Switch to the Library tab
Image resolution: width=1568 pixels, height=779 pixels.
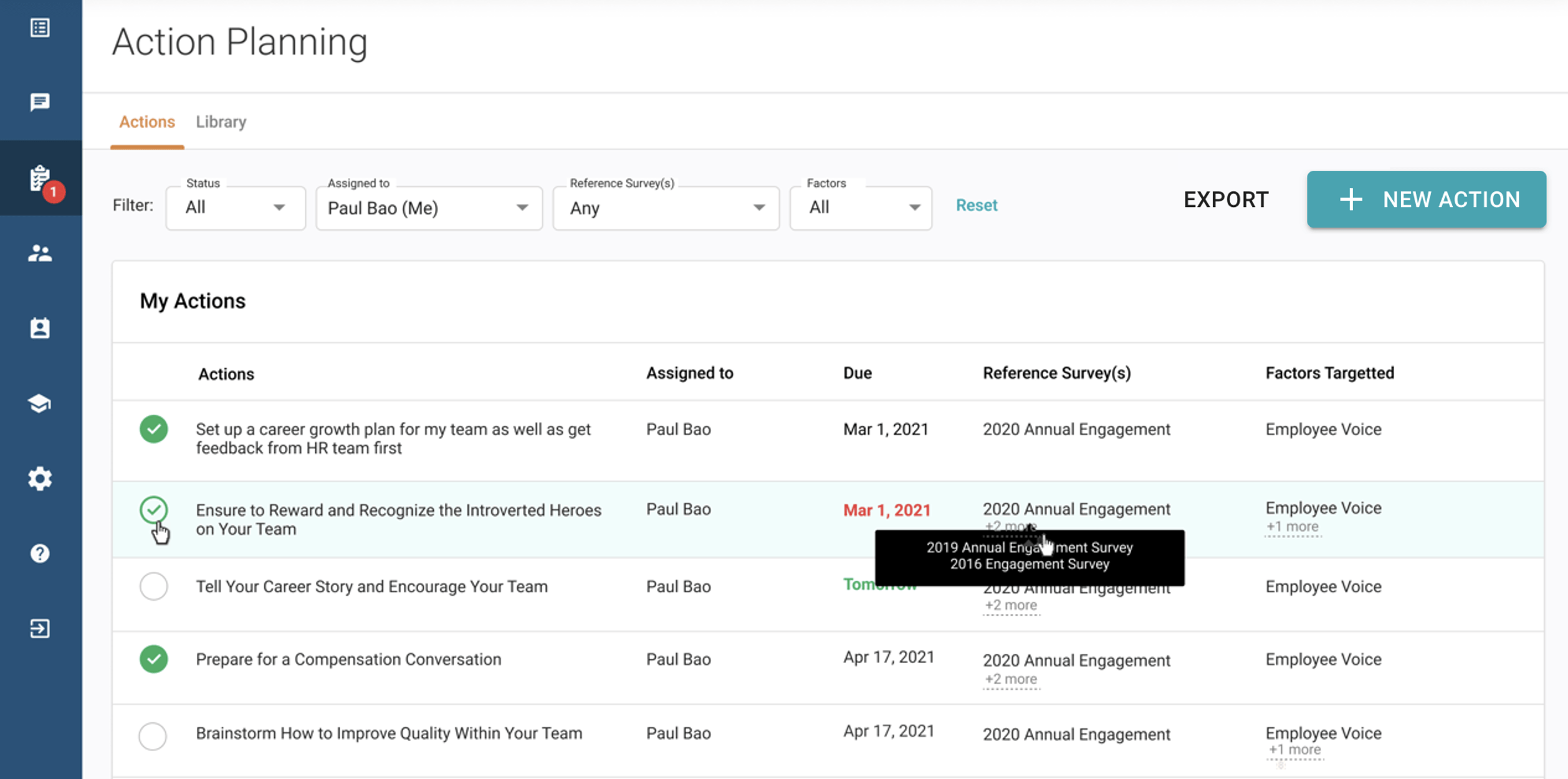221,122
